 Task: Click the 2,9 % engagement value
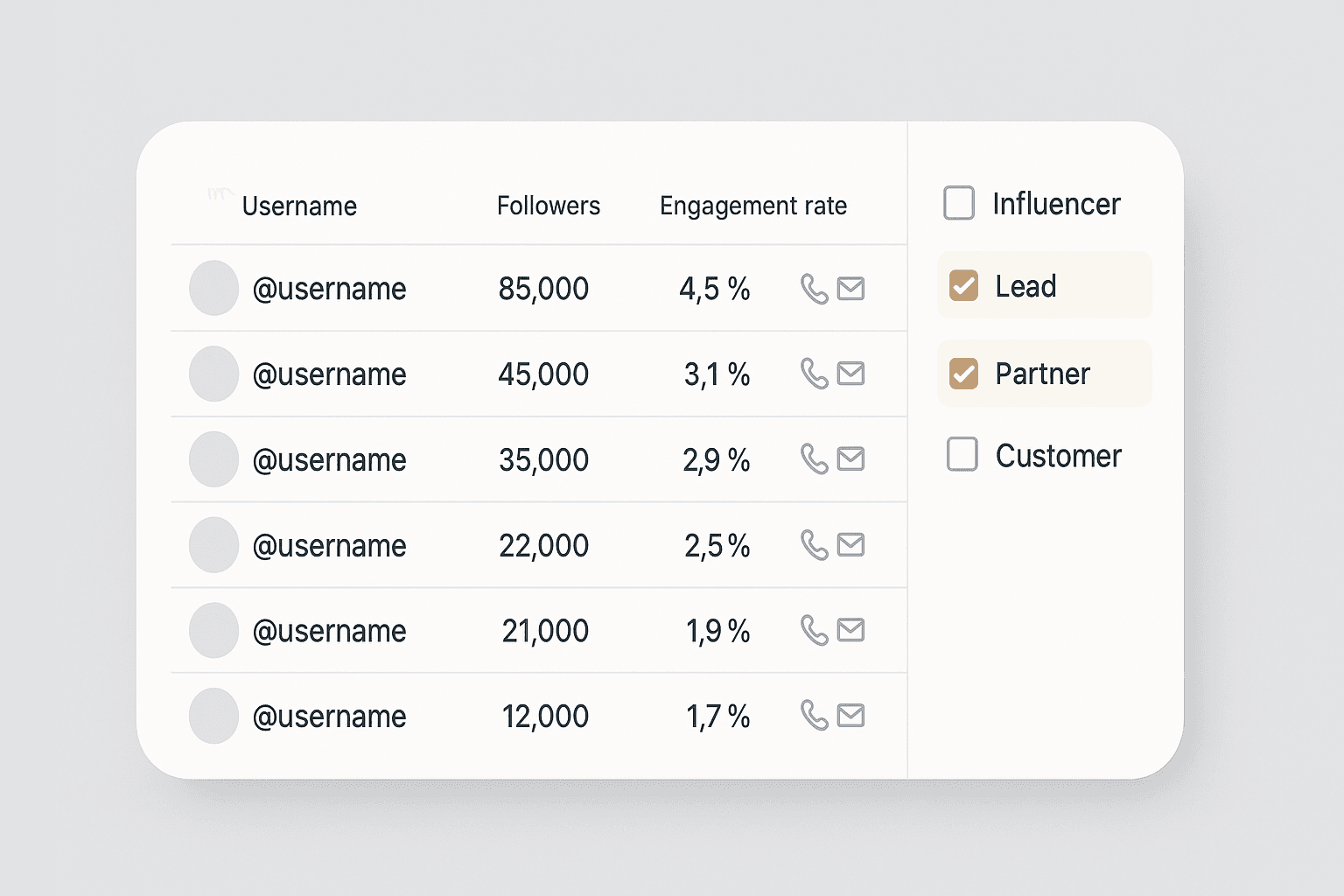[x=717, y=460]
